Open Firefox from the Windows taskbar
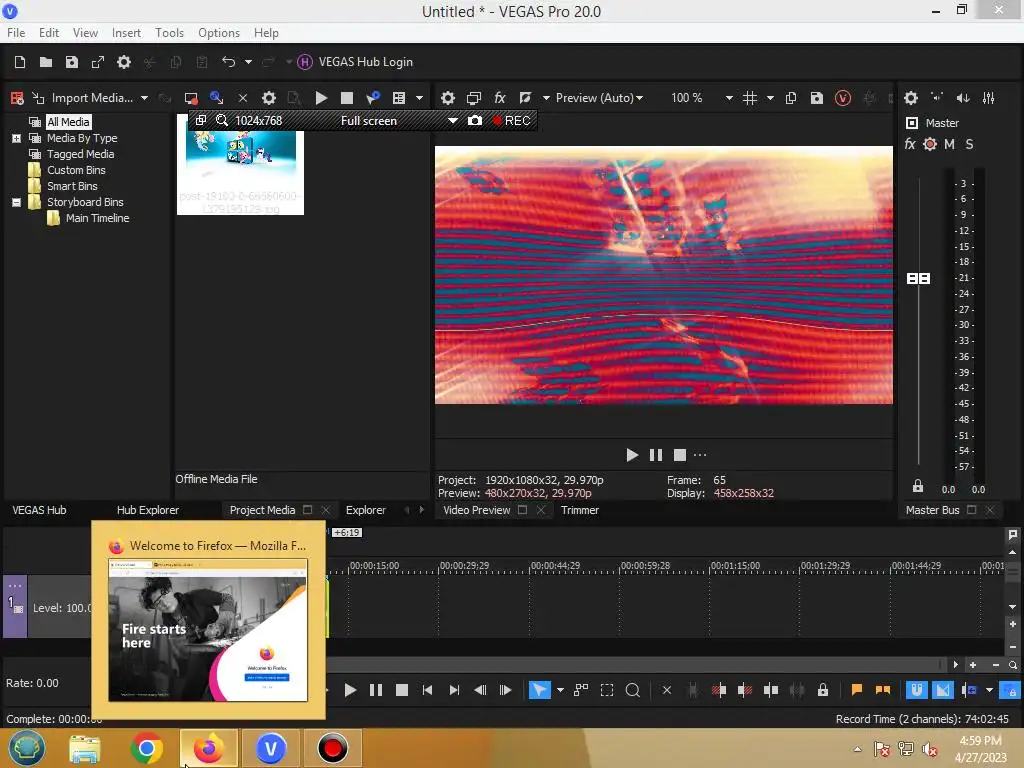 pyautogui.click(x=208, y=748)
